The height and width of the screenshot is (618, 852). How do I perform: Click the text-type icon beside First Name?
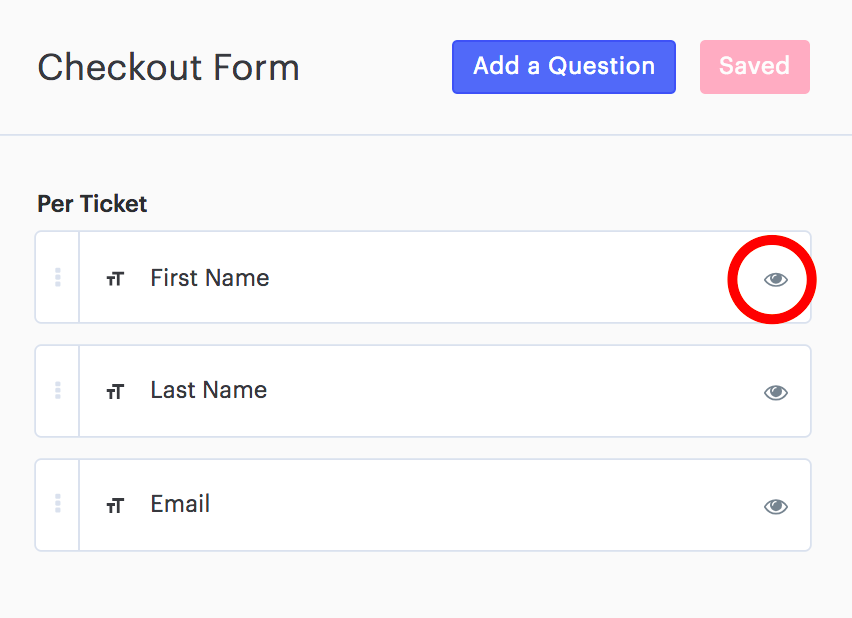point(115,279)
